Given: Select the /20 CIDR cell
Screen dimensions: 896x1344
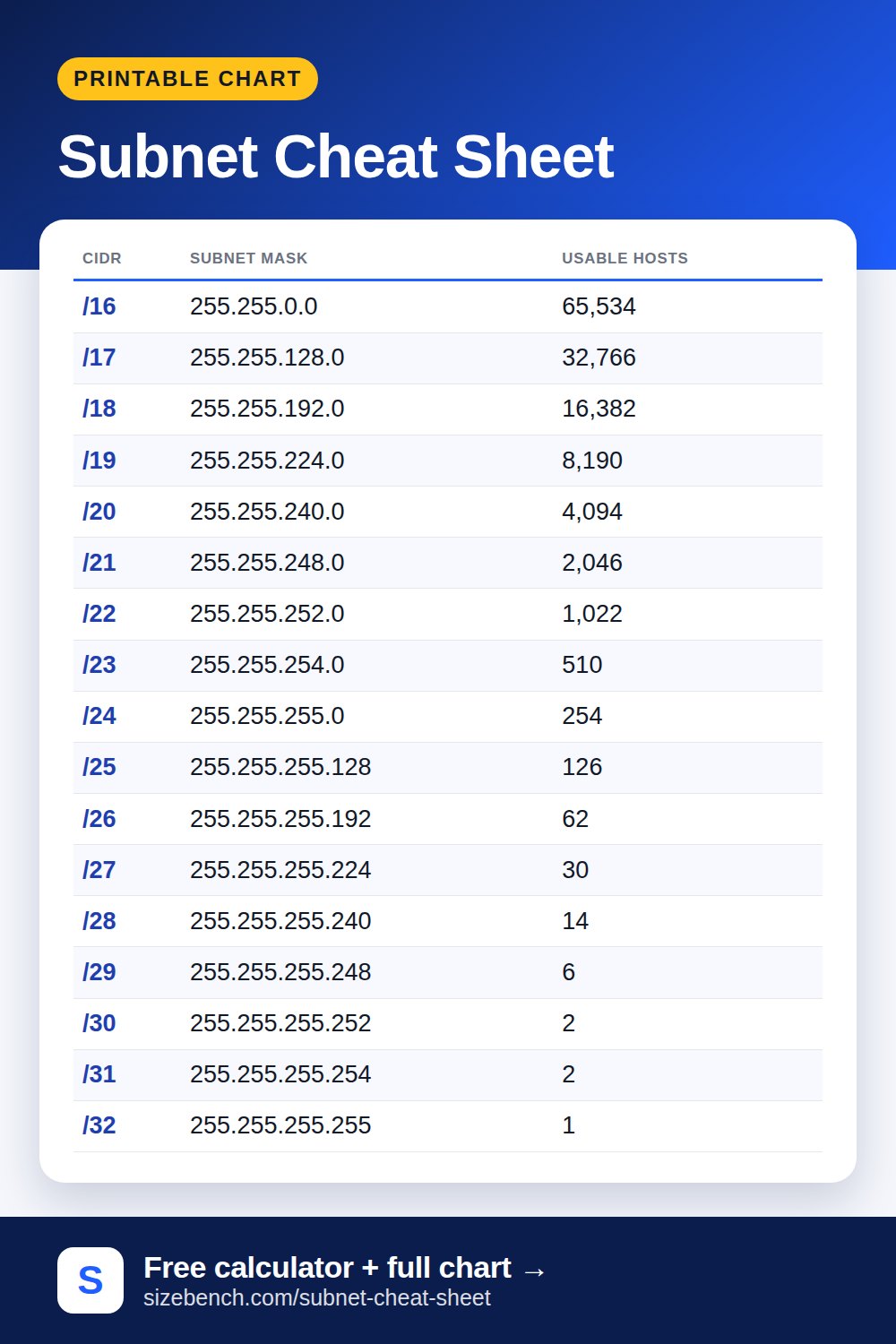Looking at the screenshot, I should (x=99, y=512).
